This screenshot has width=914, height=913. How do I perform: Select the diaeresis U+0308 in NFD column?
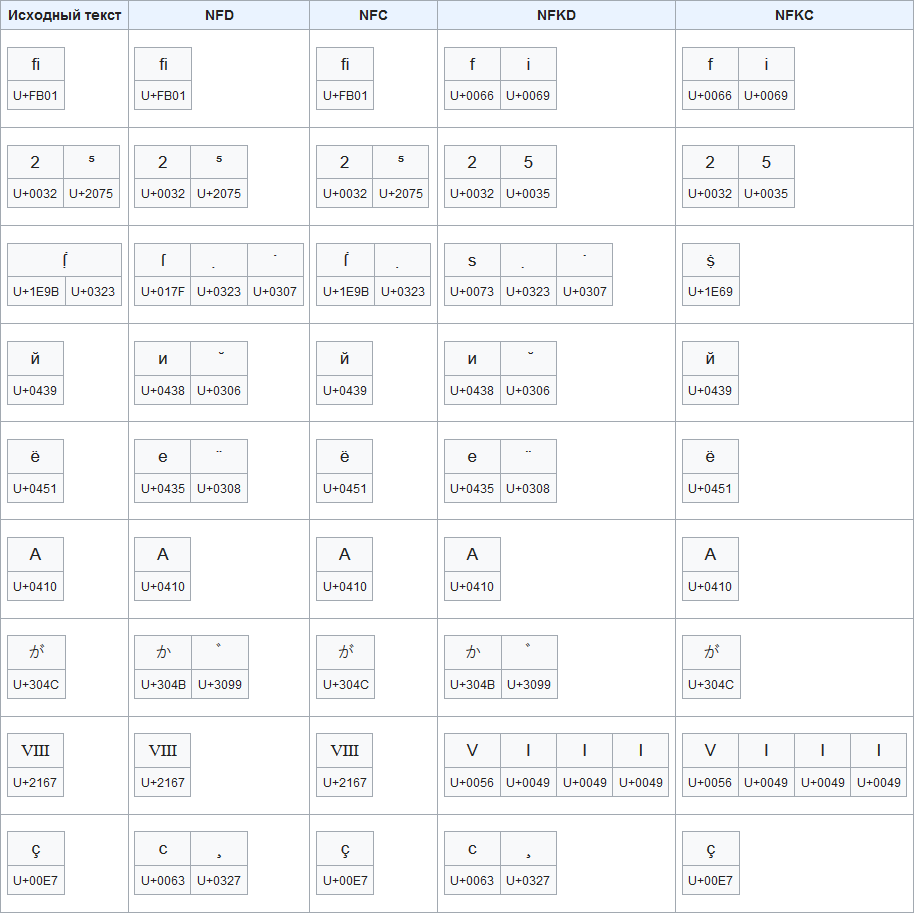219,470
